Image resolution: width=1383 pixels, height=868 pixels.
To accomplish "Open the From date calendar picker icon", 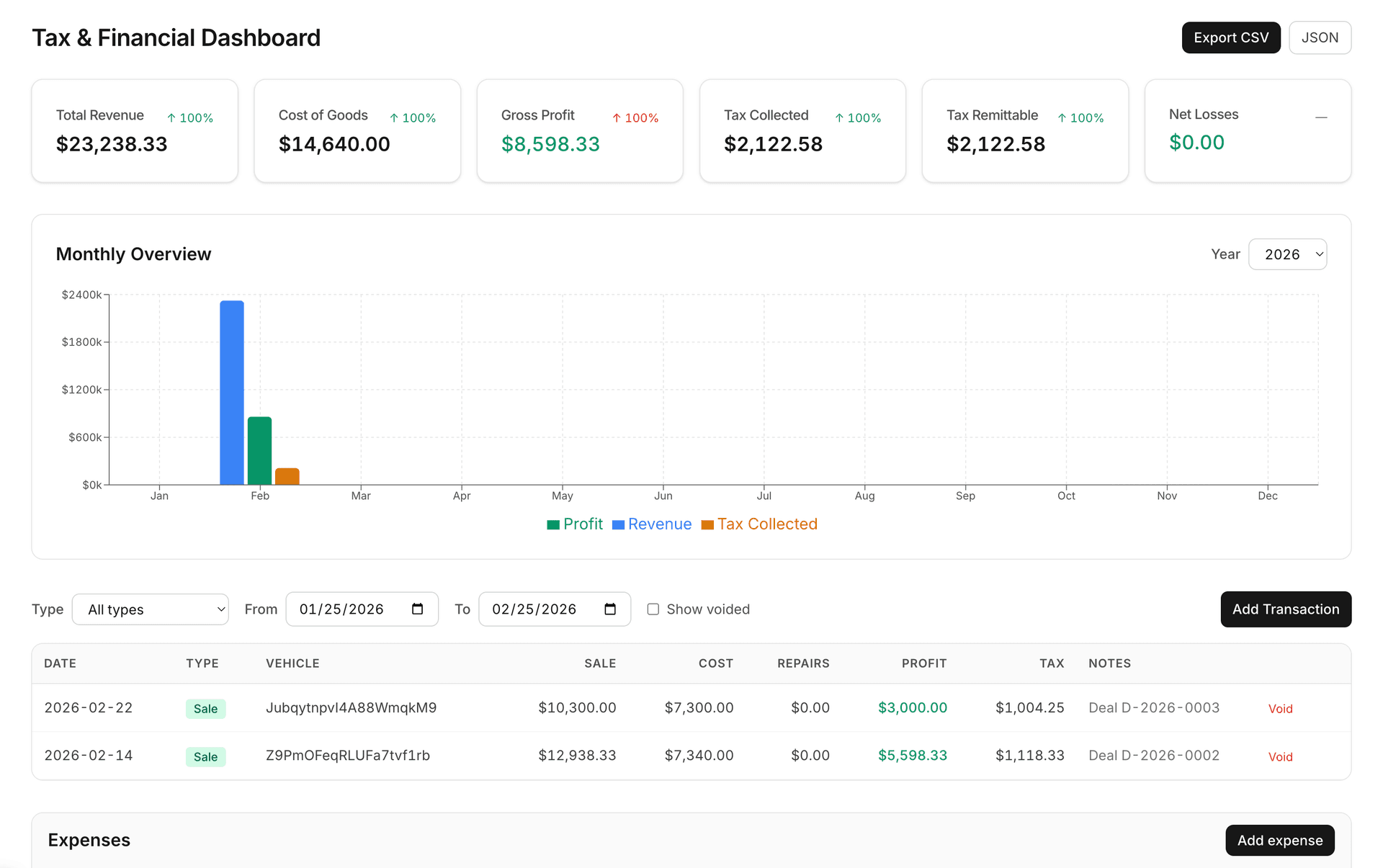I will [x=417, y=609].
